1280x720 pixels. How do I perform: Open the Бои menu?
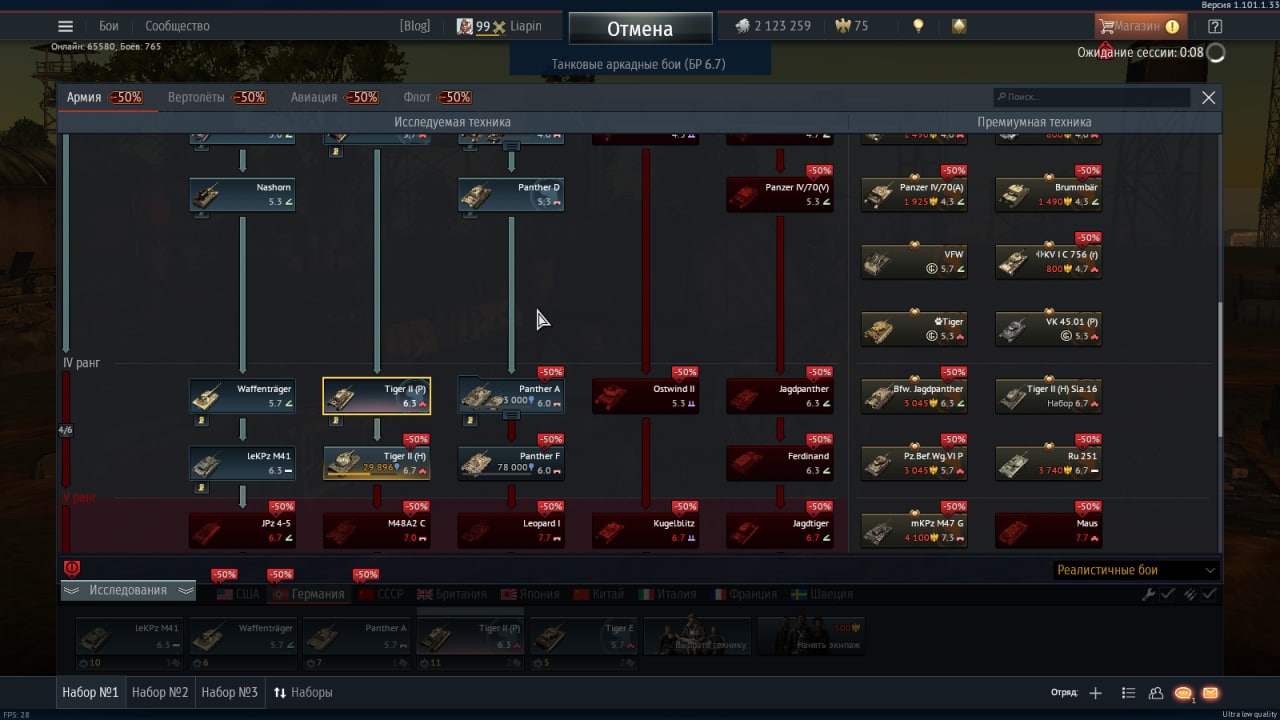click(108, 26)
